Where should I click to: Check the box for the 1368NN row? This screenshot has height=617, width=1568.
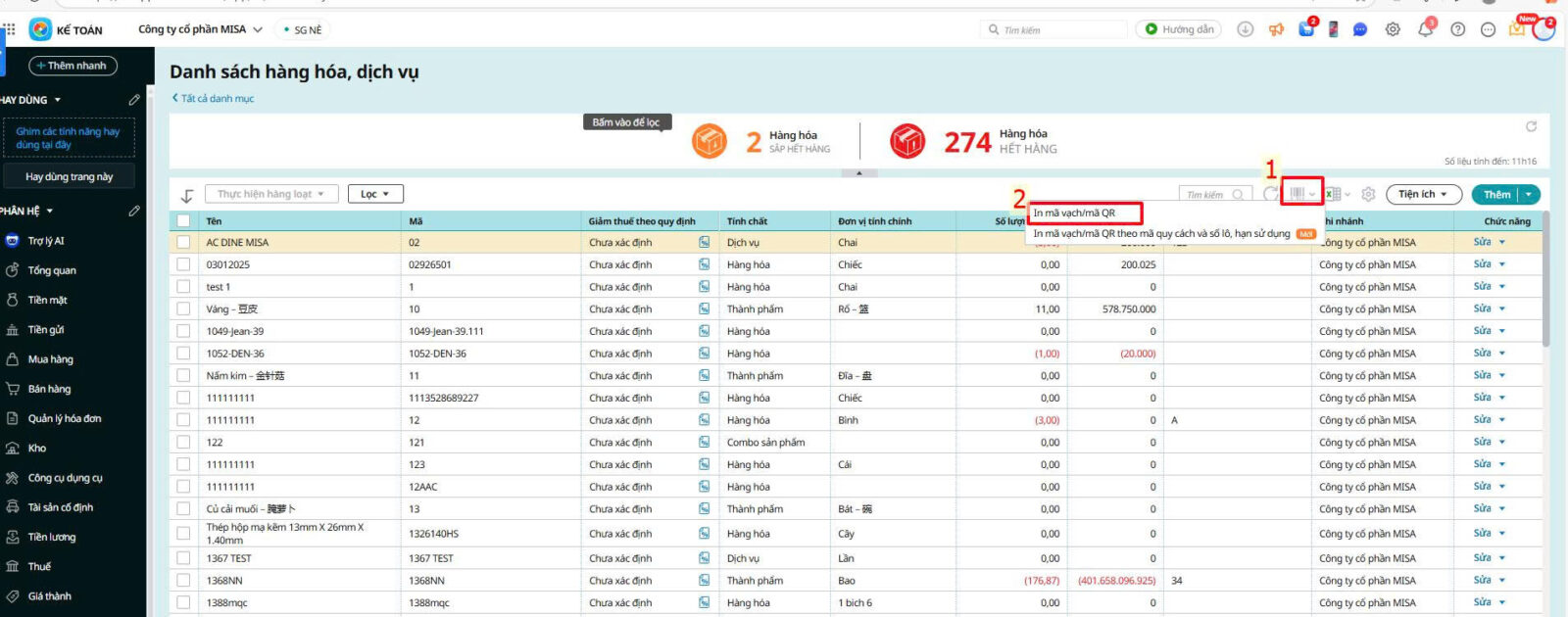183,581
